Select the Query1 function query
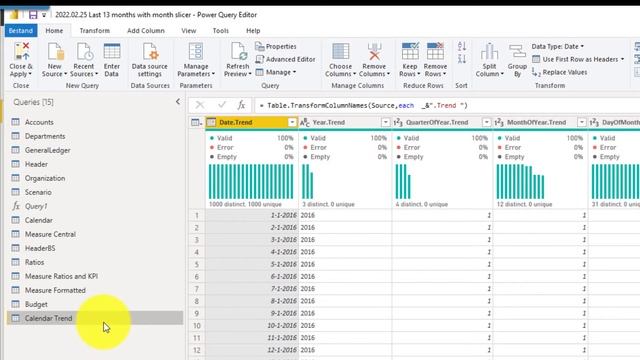The width and height of the screenshot is (640, 360). [95, 206]
